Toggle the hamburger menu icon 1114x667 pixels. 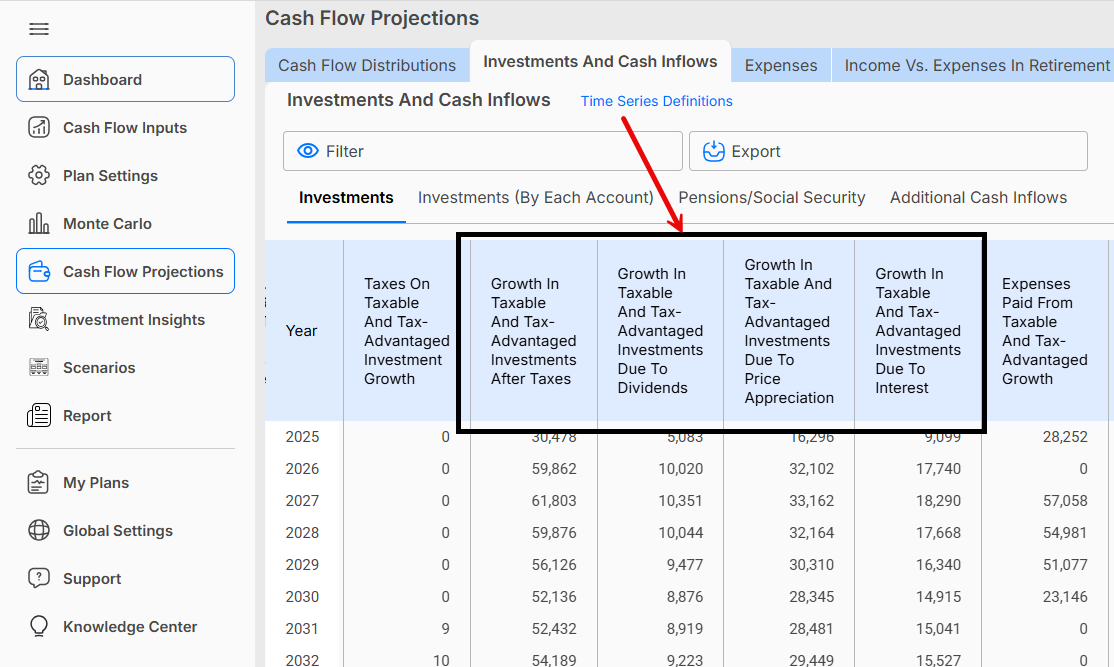click(x=39, y=29)
